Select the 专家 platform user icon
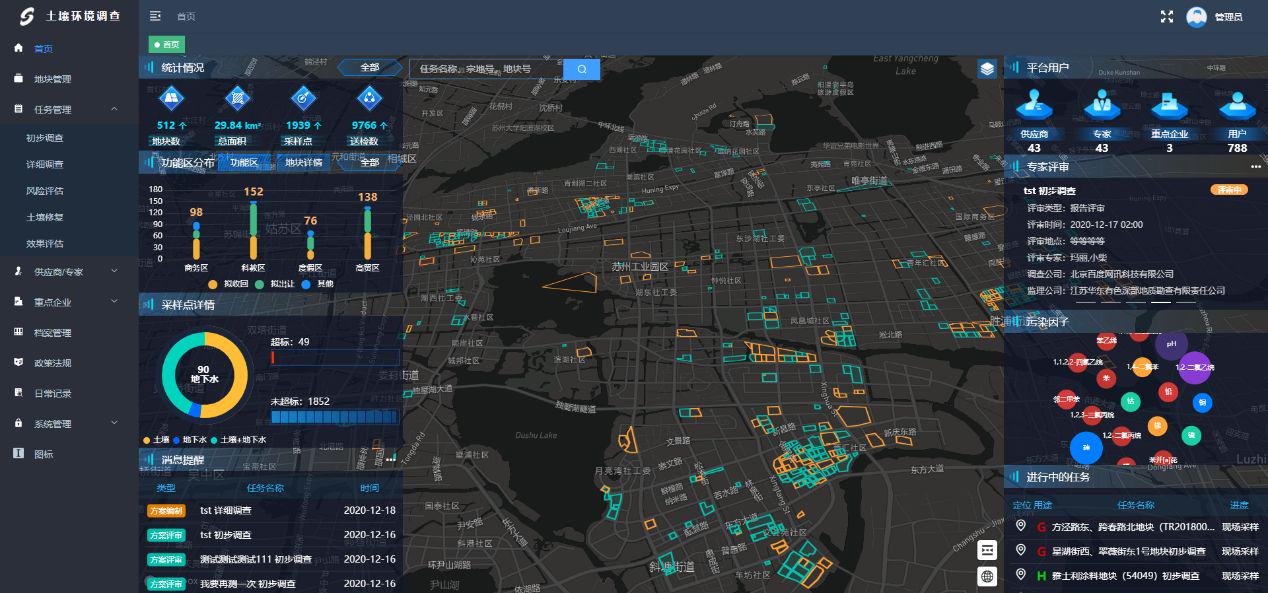The width and height of the screenshot is (1268, 593). click(1102, 104)
